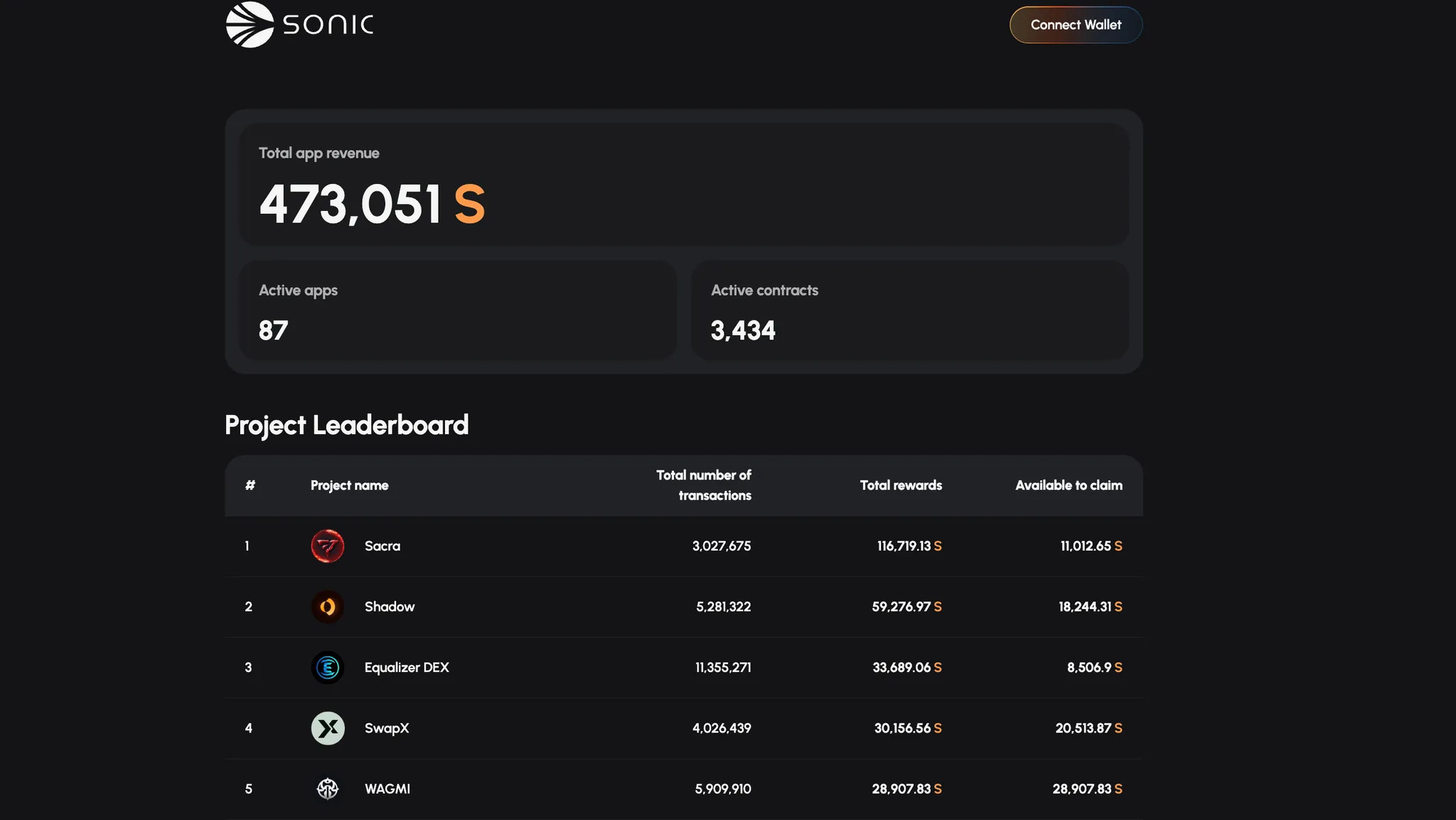Sort by Total number of transactions header
Screen dimensions: 1456x820
pos(703,485)
